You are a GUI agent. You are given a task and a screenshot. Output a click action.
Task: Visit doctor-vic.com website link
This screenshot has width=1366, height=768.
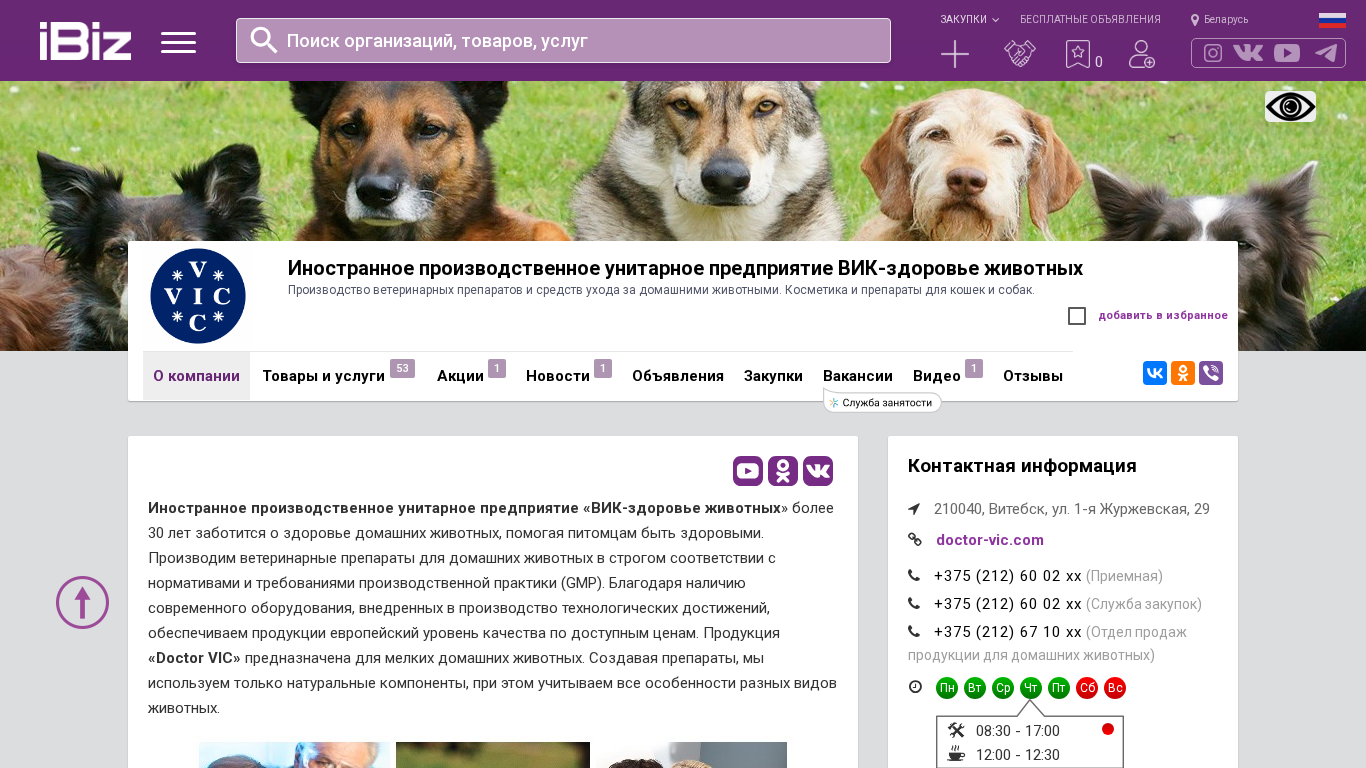tap(990, 540)
